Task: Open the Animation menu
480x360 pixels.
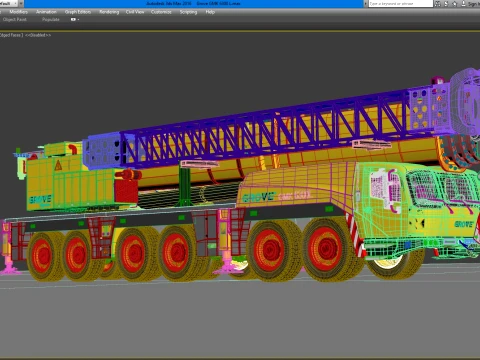Action: coord(46,12)
